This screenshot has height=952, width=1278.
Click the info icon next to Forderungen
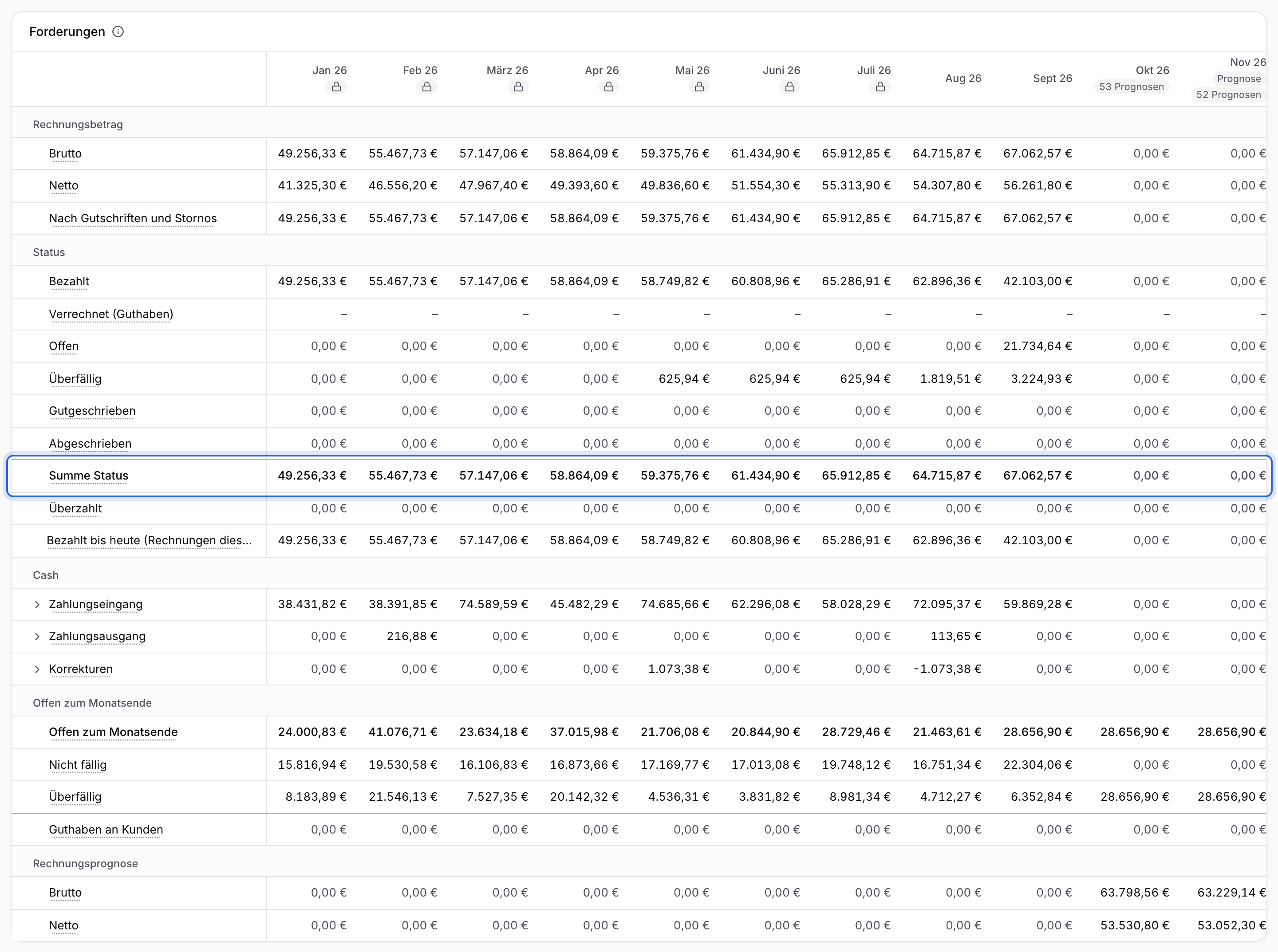coord(118,31)
